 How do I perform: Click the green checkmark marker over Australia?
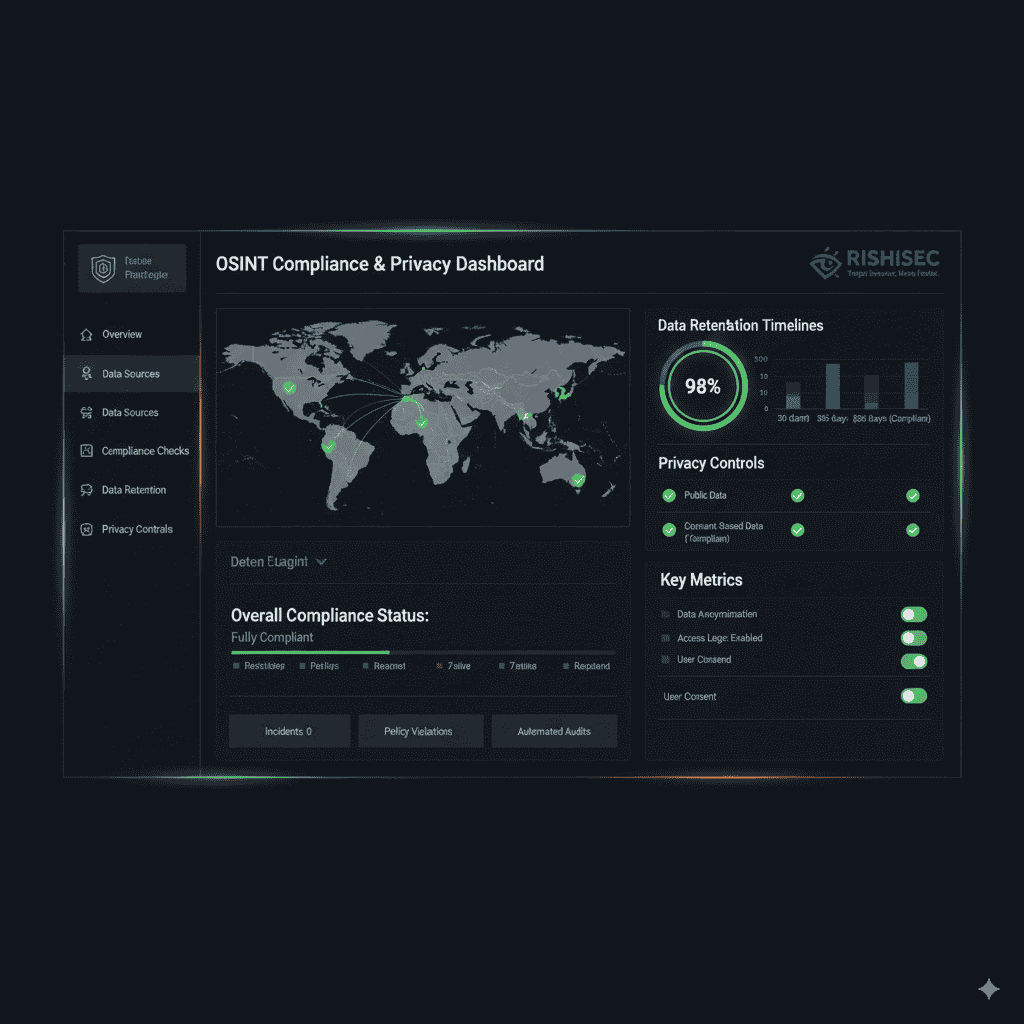point(577,481)
